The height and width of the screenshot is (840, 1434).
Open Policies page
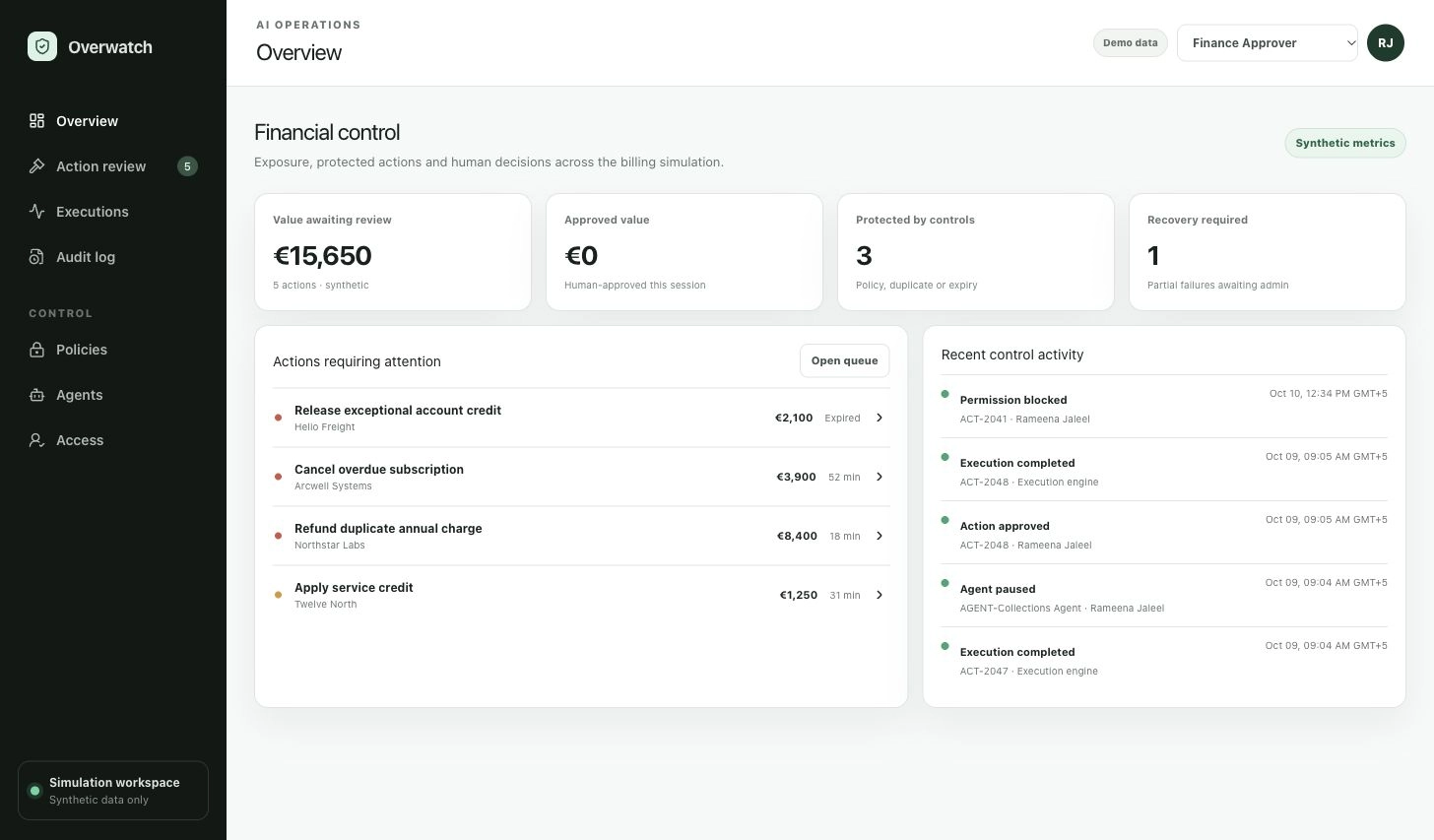point(113,350)
